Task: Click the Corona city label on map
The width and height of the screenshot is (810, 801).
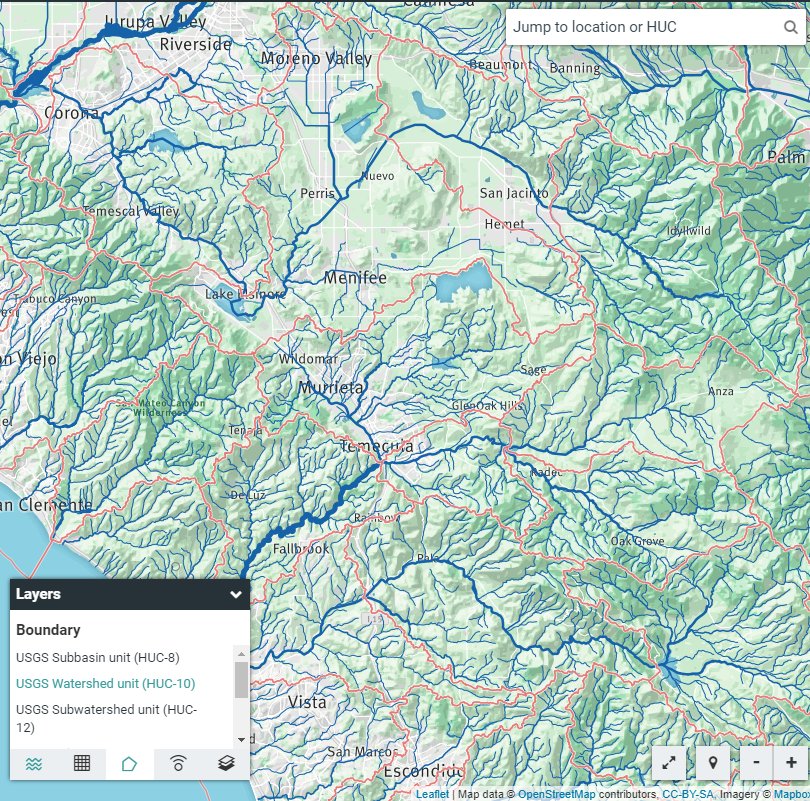Action: click(71, 113)
